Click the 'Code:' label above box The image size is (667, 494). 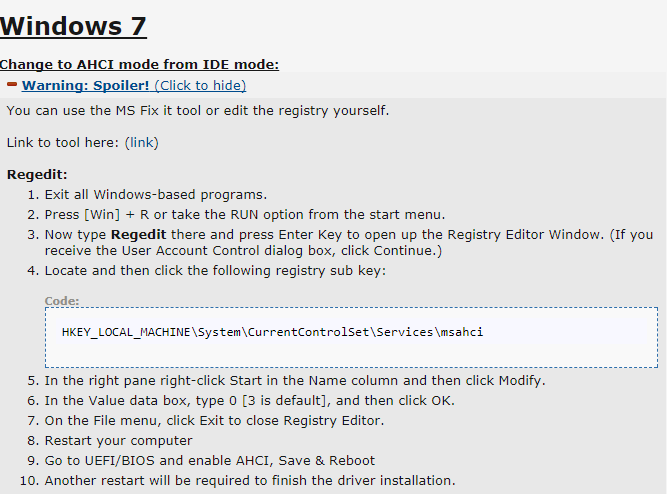tap(62, 301)
